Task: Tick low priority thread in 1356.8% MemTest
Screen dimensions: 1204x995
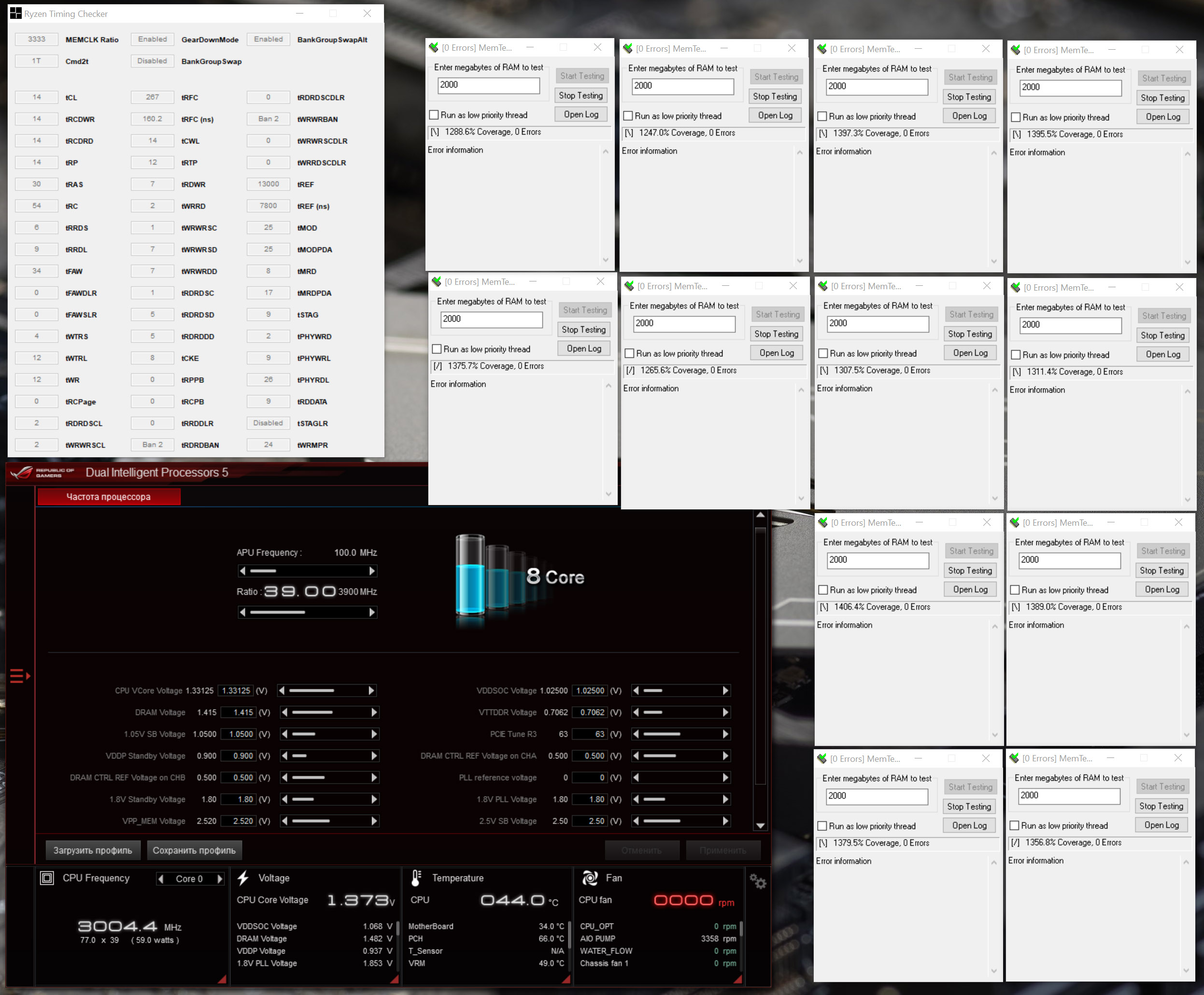Action: [1014, 826]
